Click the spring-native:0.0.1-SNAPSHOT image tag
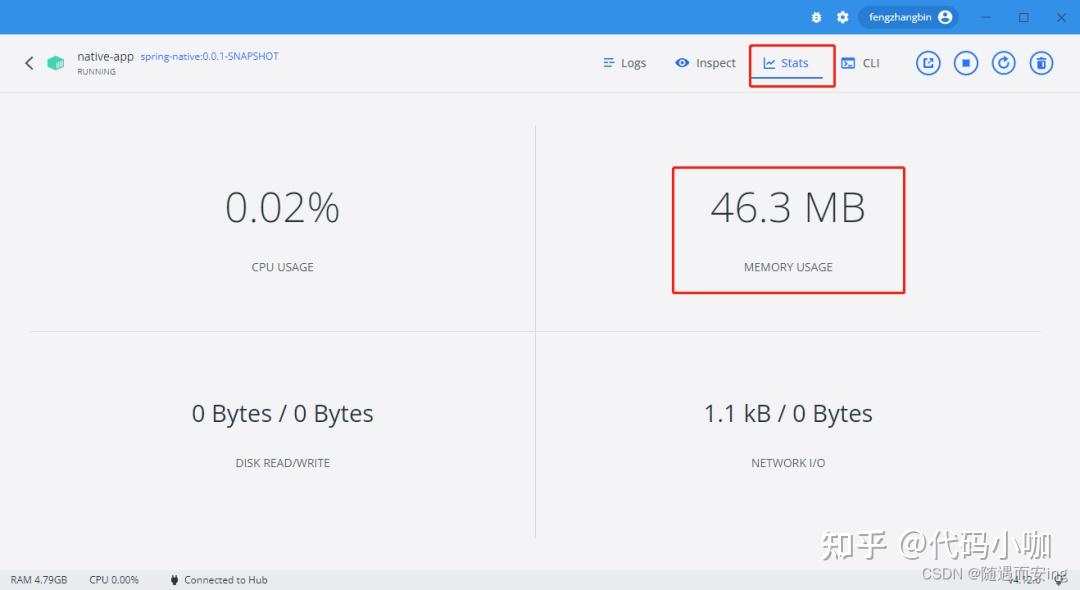 (209, 56)
